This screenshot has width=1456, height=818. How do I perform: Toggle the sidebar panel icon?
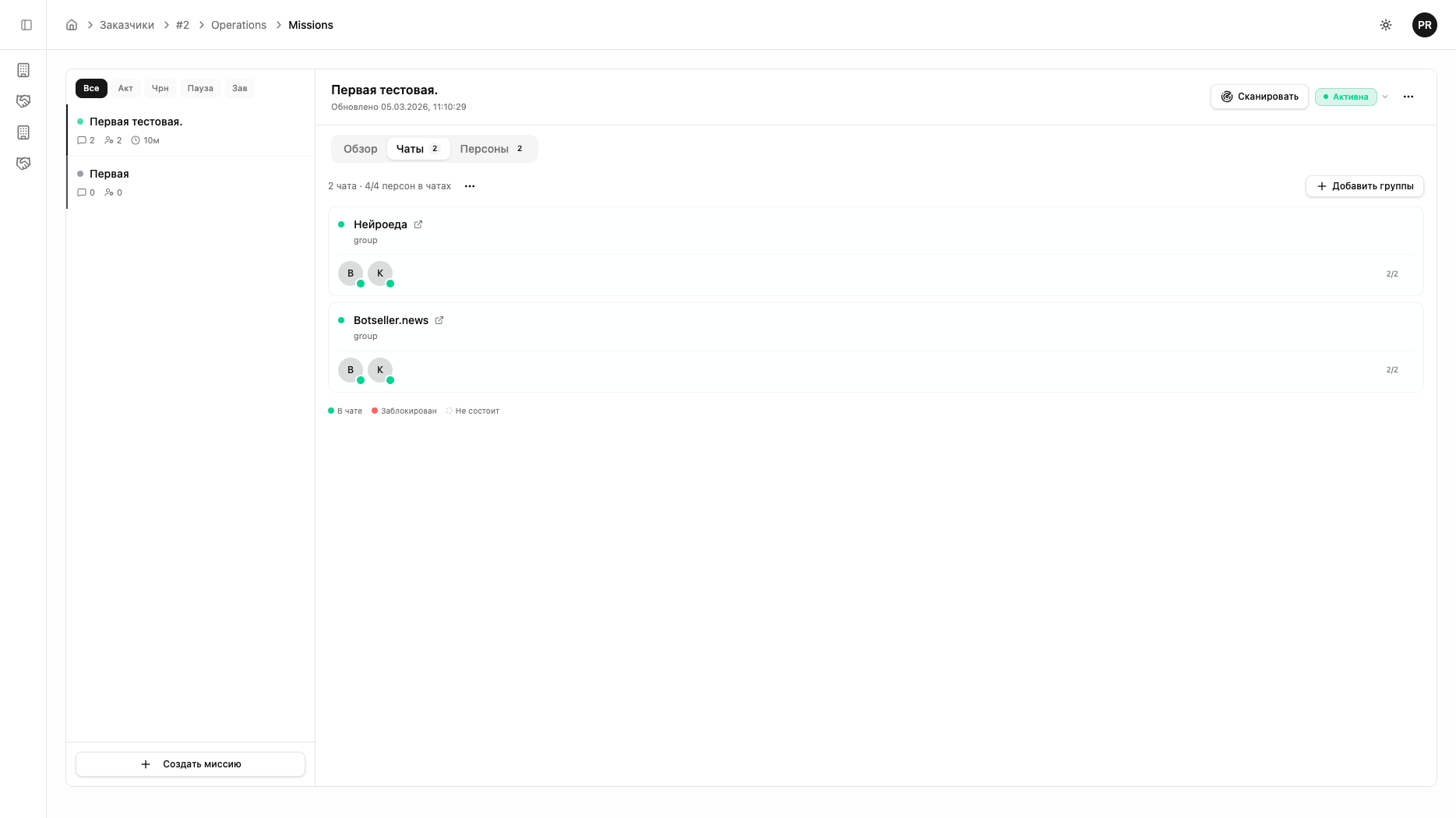[26, 25]
